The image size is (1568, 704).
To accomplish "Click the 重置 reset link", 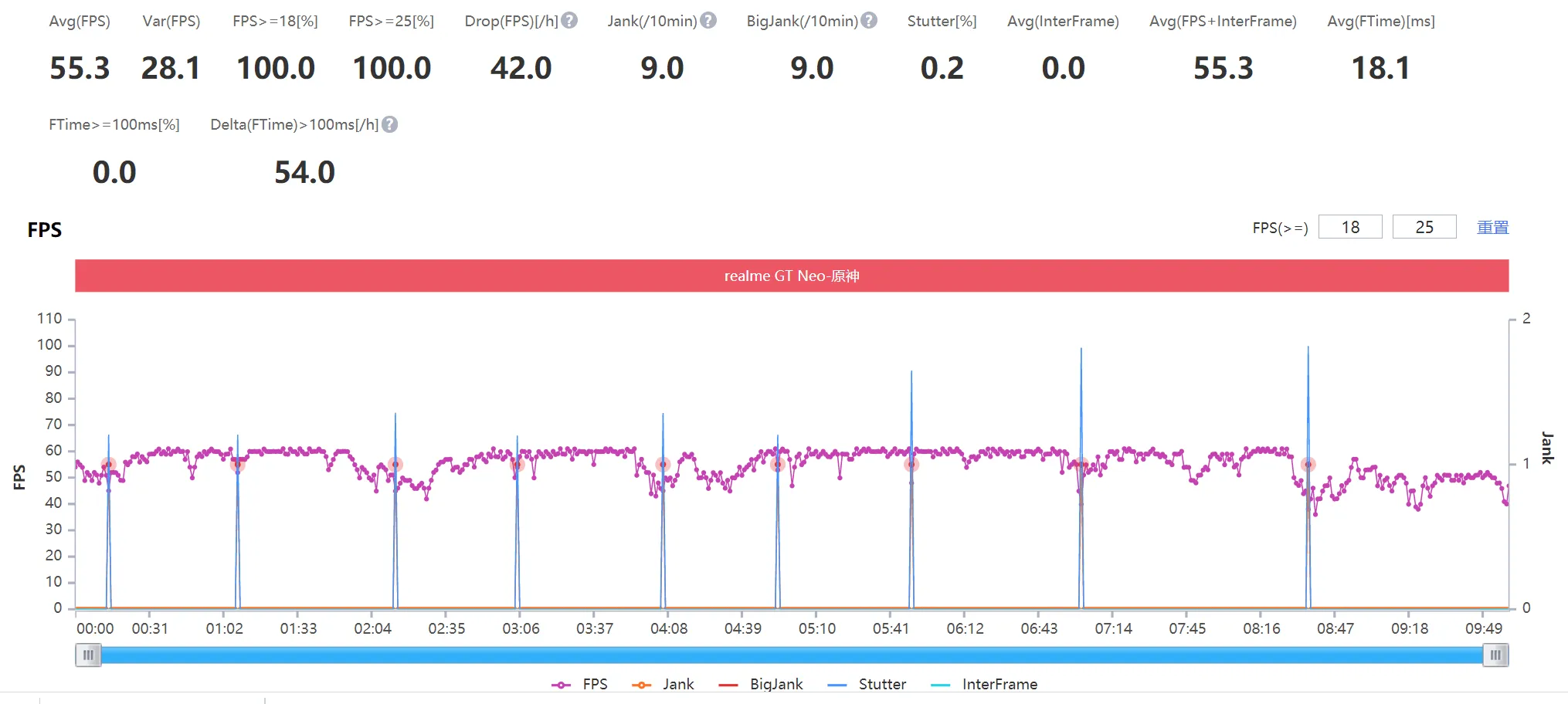I will tap(1492, 228).
